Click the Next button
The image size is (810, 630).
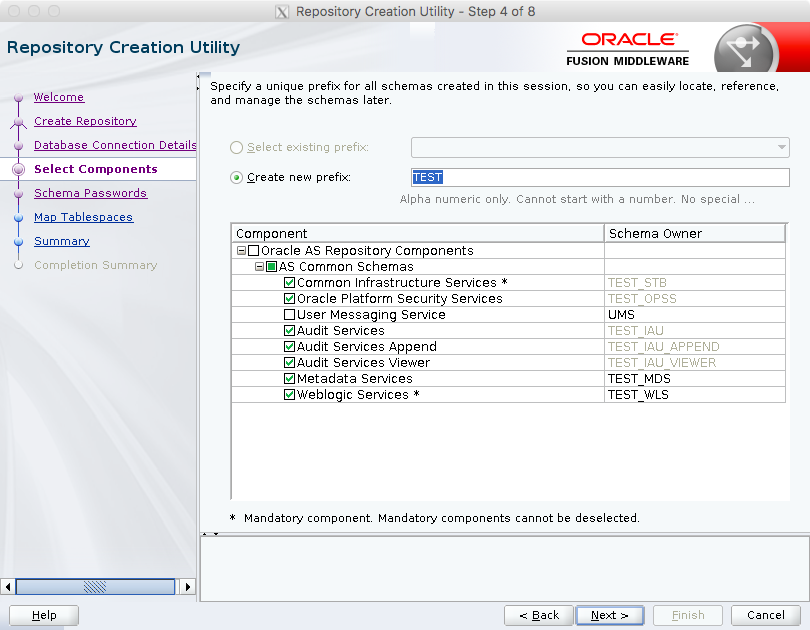tap(609, 615)
